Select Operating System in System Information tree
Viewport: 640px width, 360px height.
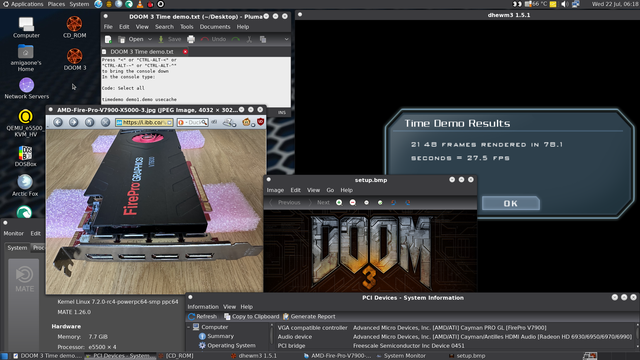[x=227, y=345]
